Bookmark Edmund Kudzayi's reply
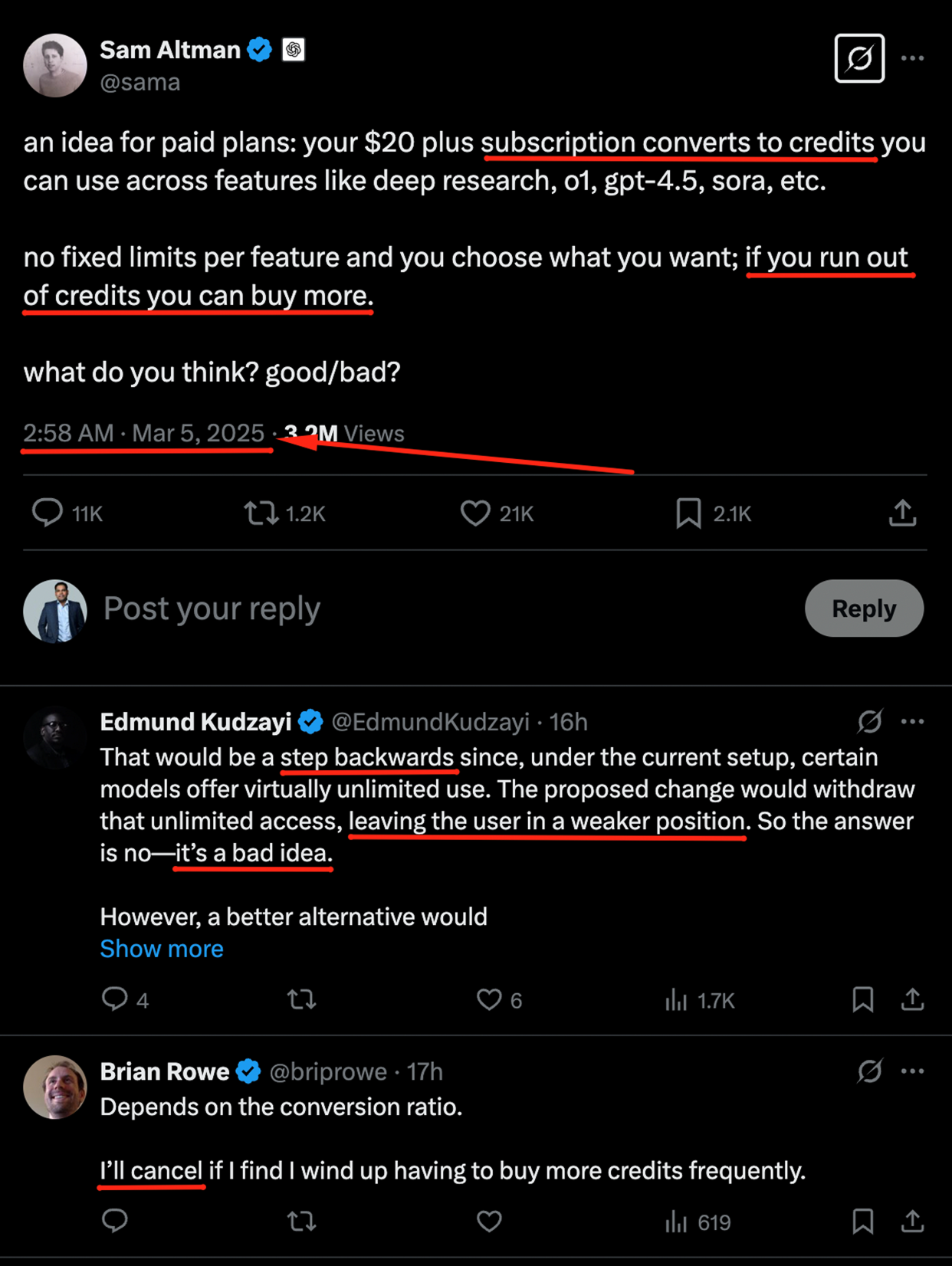Image resolution: width=952 pixels, height=1266 pixels. 863,999
